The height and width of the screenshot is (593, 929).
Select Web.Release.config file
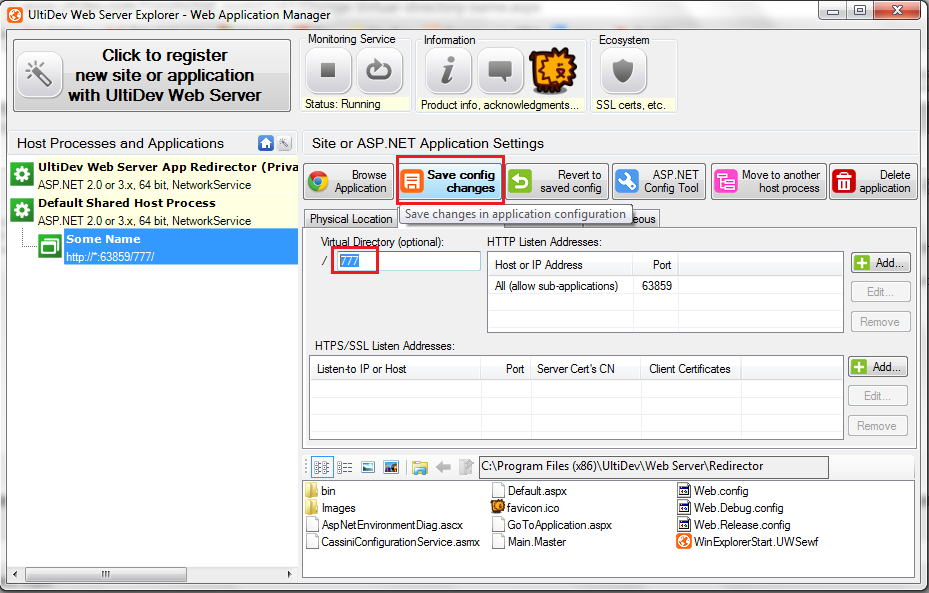tap(734, 525)
